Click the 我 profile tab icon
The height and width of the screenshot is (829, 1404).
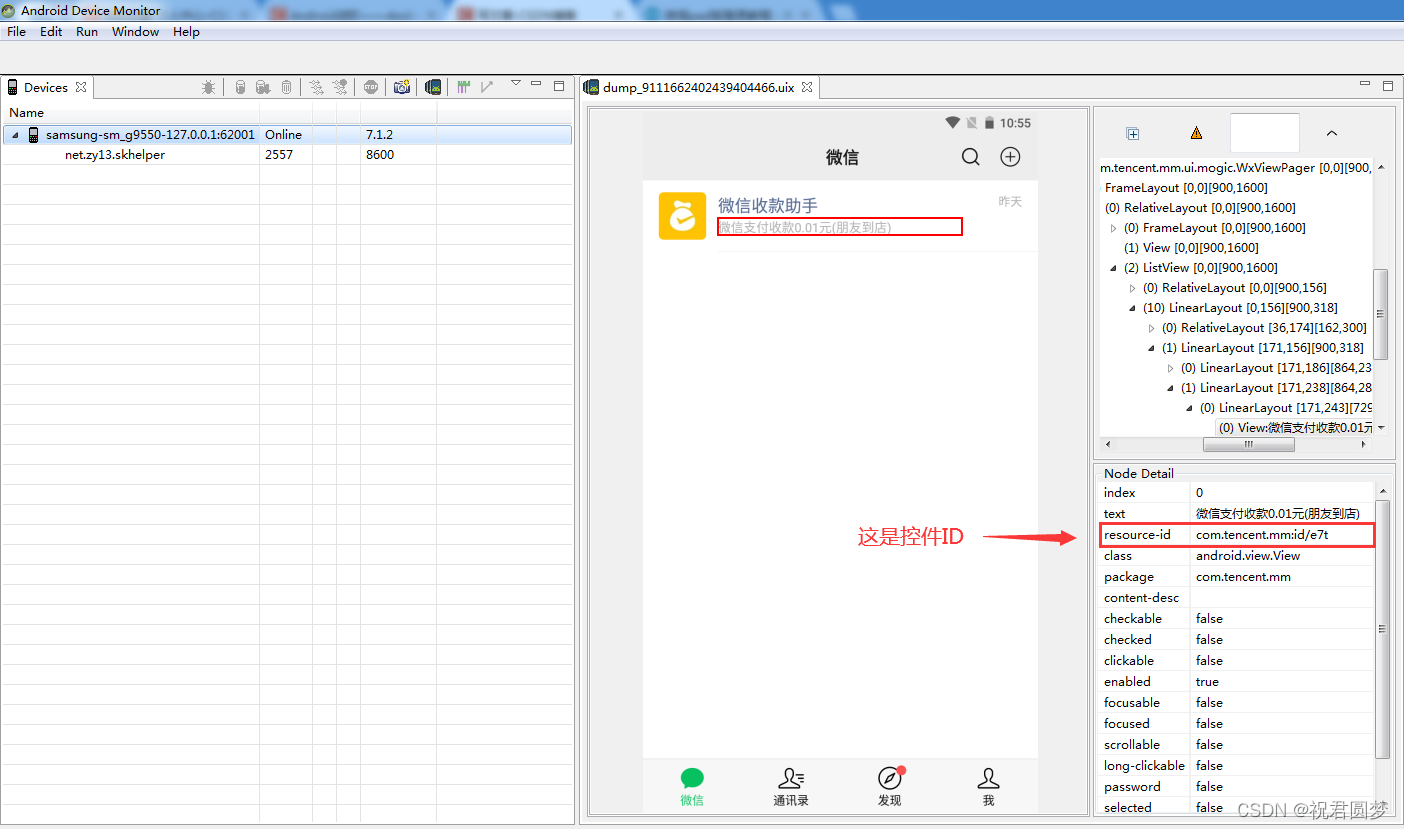988,778
